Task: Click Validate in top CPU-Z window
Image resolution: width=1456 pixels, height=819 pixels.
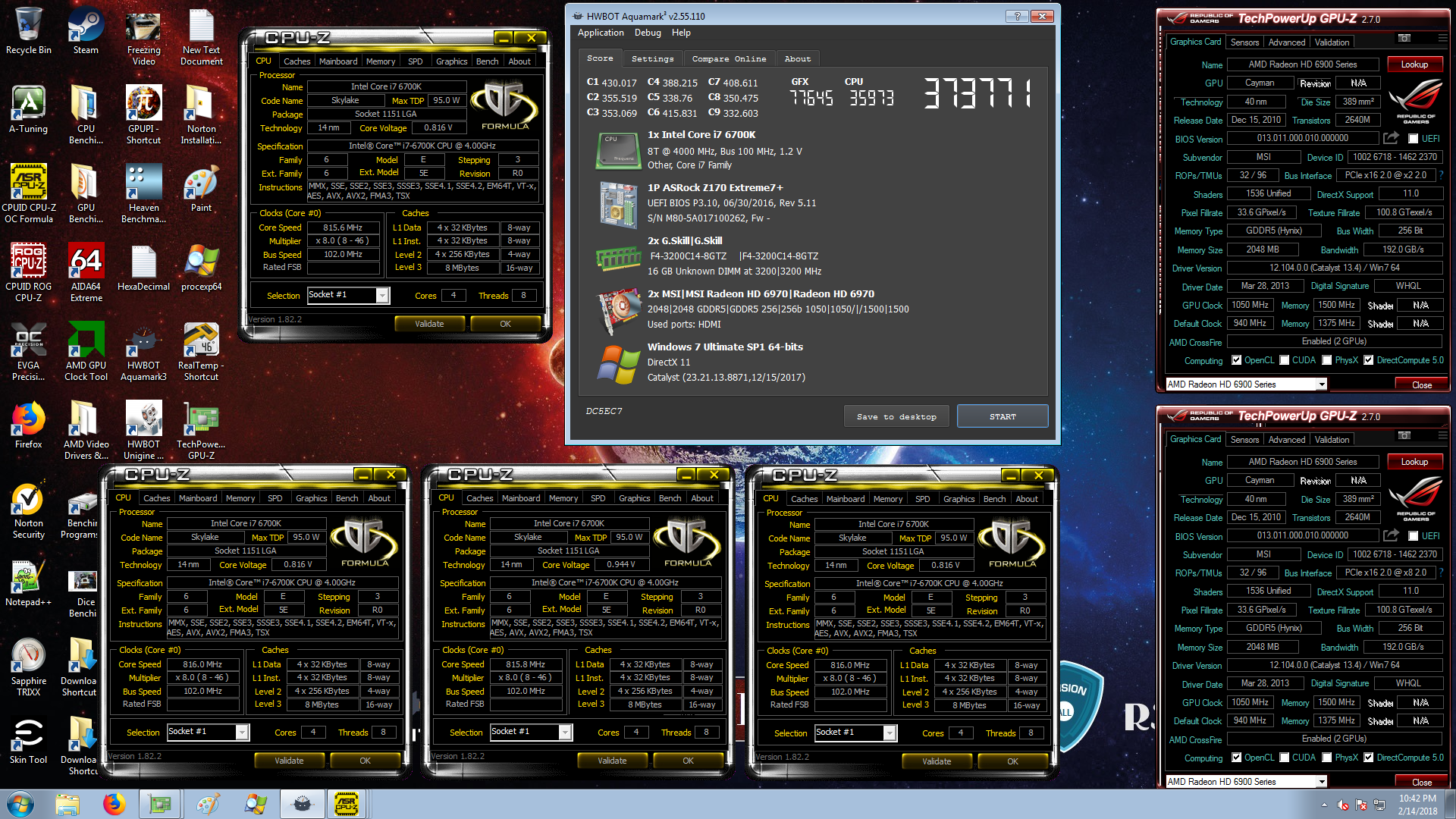Action: 429,324
